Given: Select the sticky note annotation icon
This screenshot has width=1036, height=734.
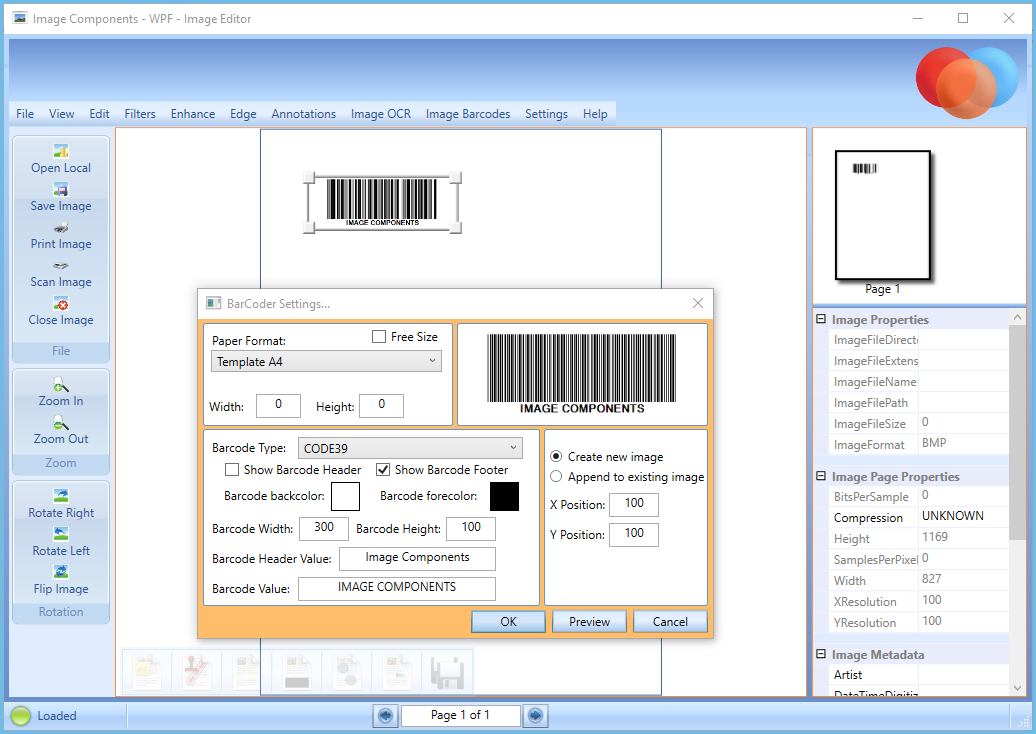Looking at the screenshot, I should [x=146, y=672].
